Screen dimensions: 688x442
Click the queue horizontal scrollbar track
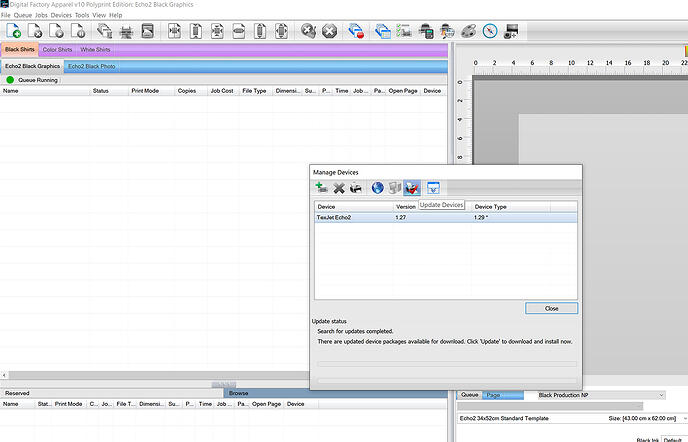click(159, 375)
